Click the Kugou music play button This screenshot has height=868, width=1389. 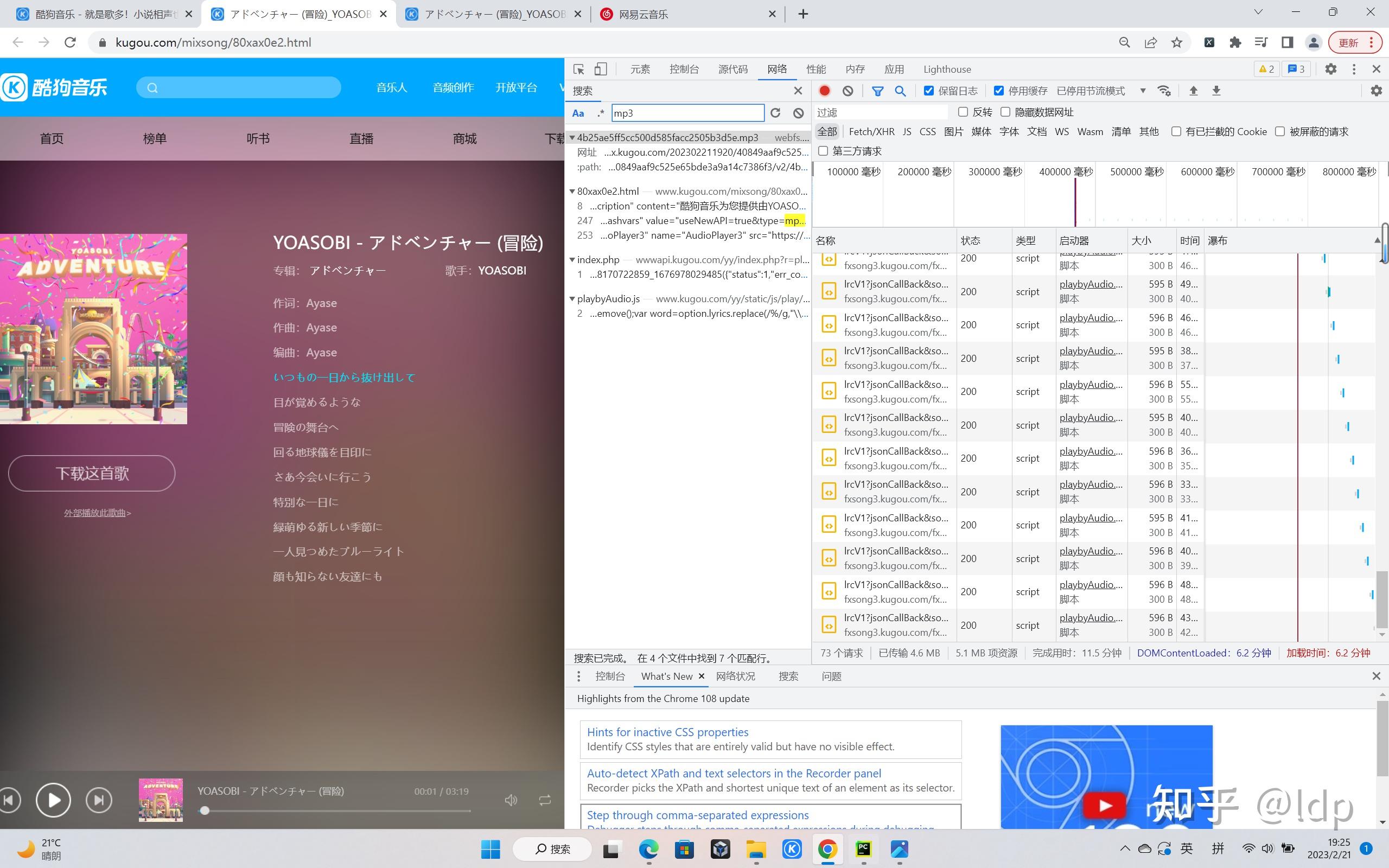pos(53,800)
